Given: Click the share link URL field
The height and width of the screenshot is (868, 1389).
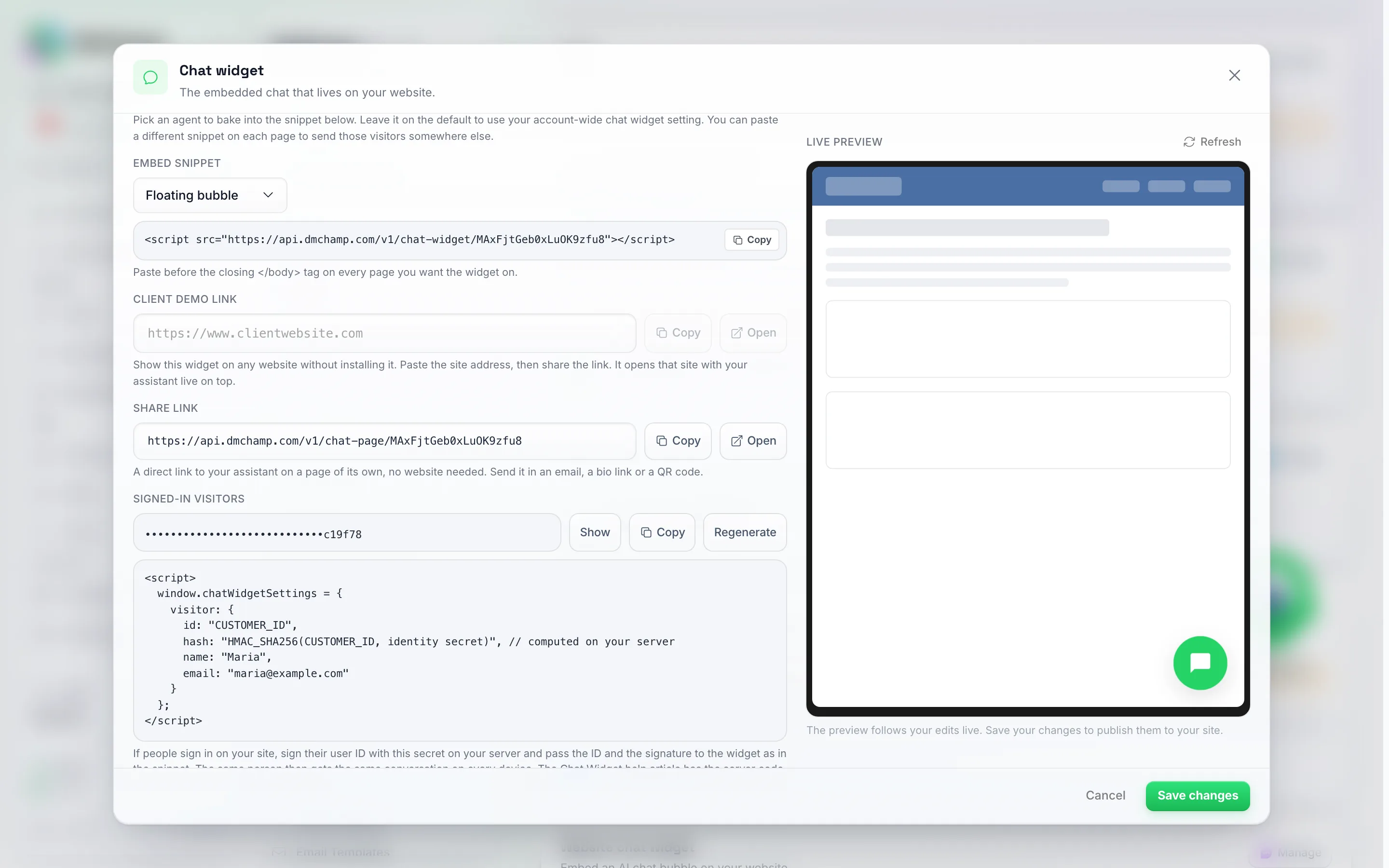Looking at the screenshot, I should point(384,441).
